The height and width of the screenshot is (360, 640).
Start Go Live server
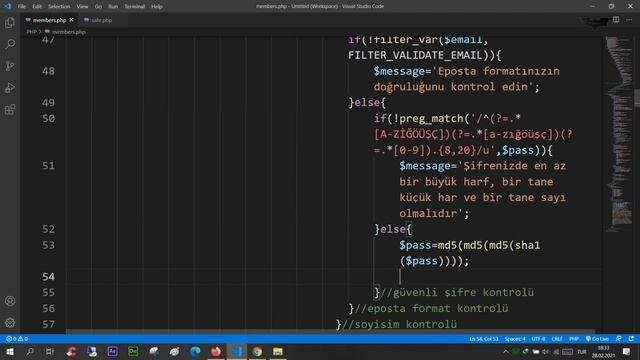point(597,339)
